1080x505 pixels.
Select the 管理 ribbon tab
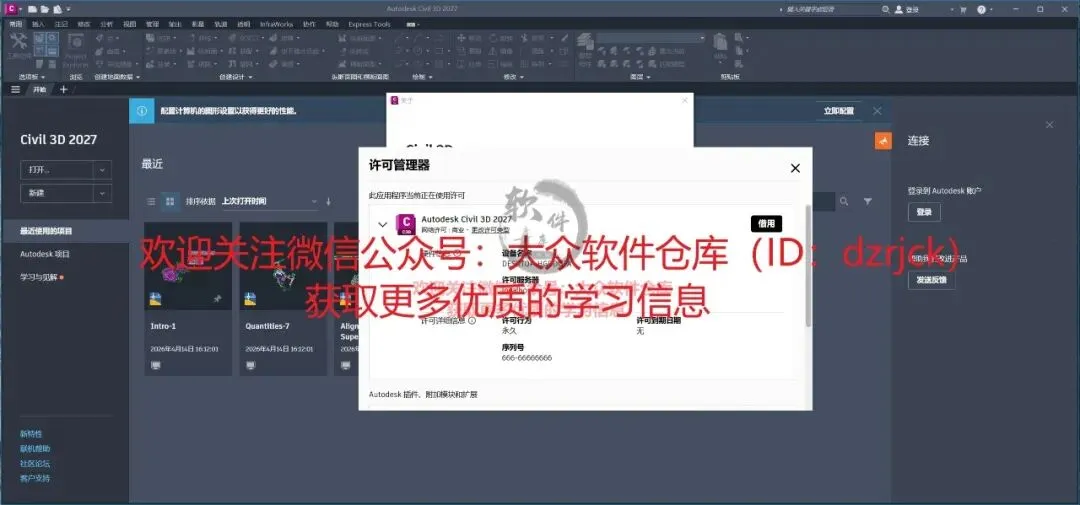pos(152,24)
